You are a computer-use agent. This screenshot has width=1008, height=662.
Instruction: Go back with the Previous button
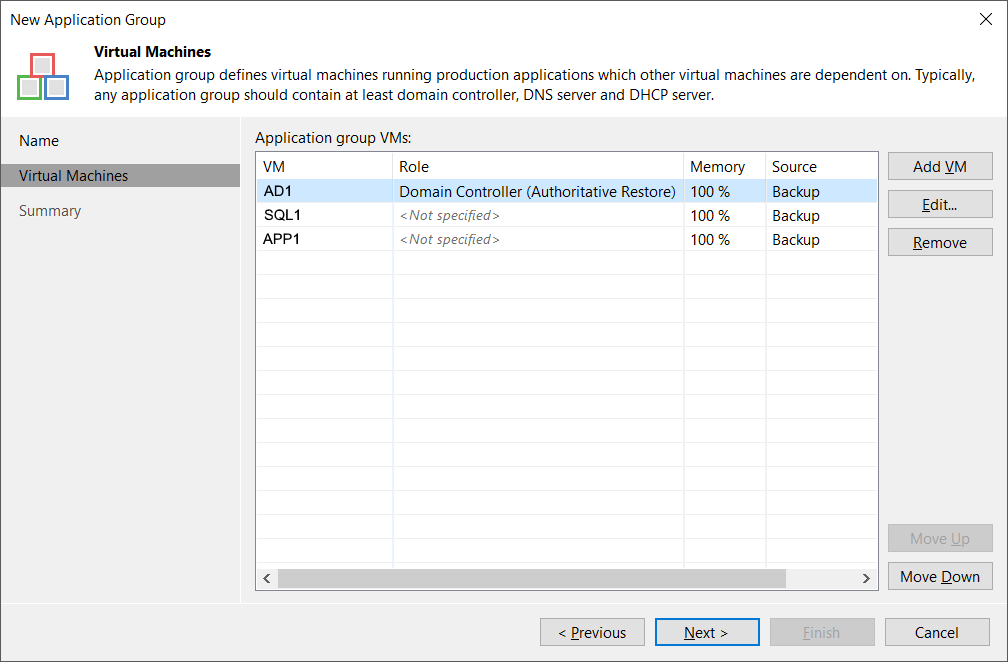[x=592, y=632]
